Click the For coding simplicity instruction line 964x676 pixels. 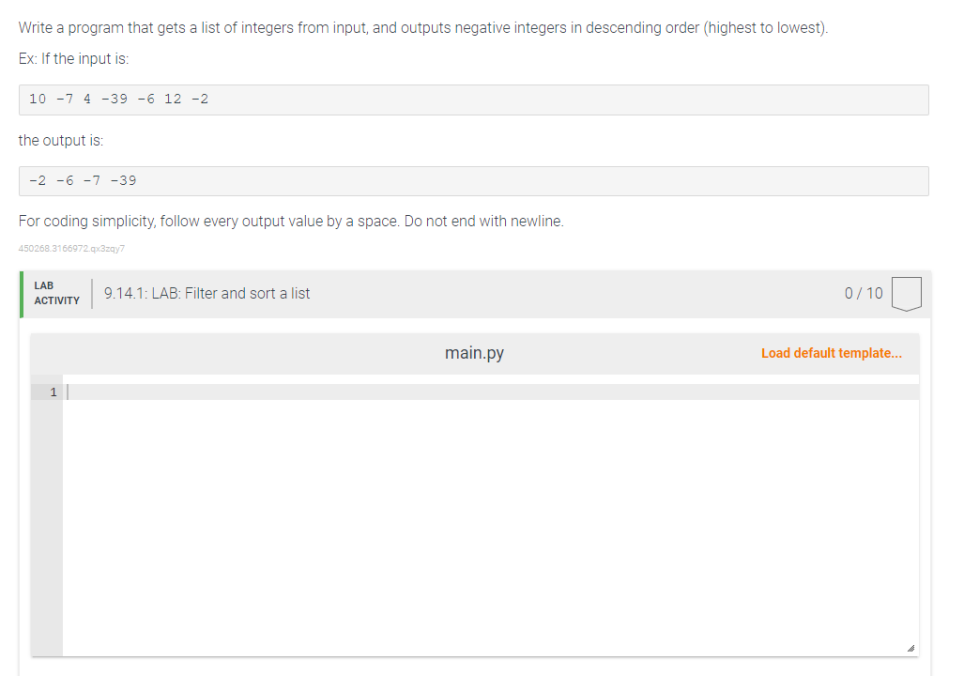coord(291,221)
